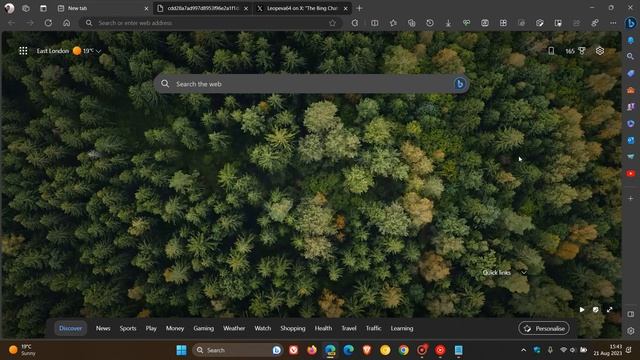Select the Travel feed tab

349,328
